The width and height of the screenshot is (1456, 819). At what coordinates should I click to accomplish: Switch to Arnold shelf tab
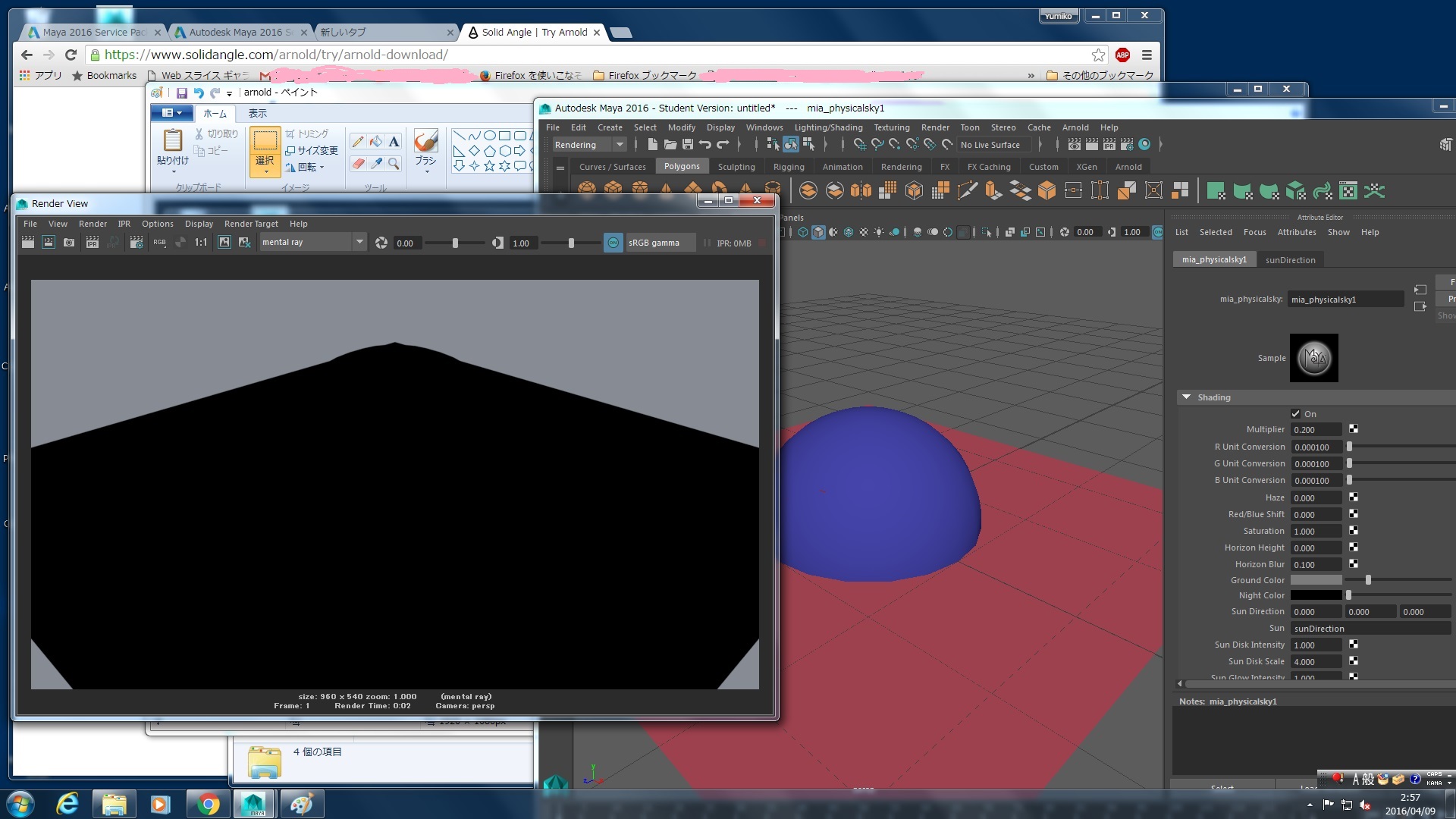tap(1128, 167)
